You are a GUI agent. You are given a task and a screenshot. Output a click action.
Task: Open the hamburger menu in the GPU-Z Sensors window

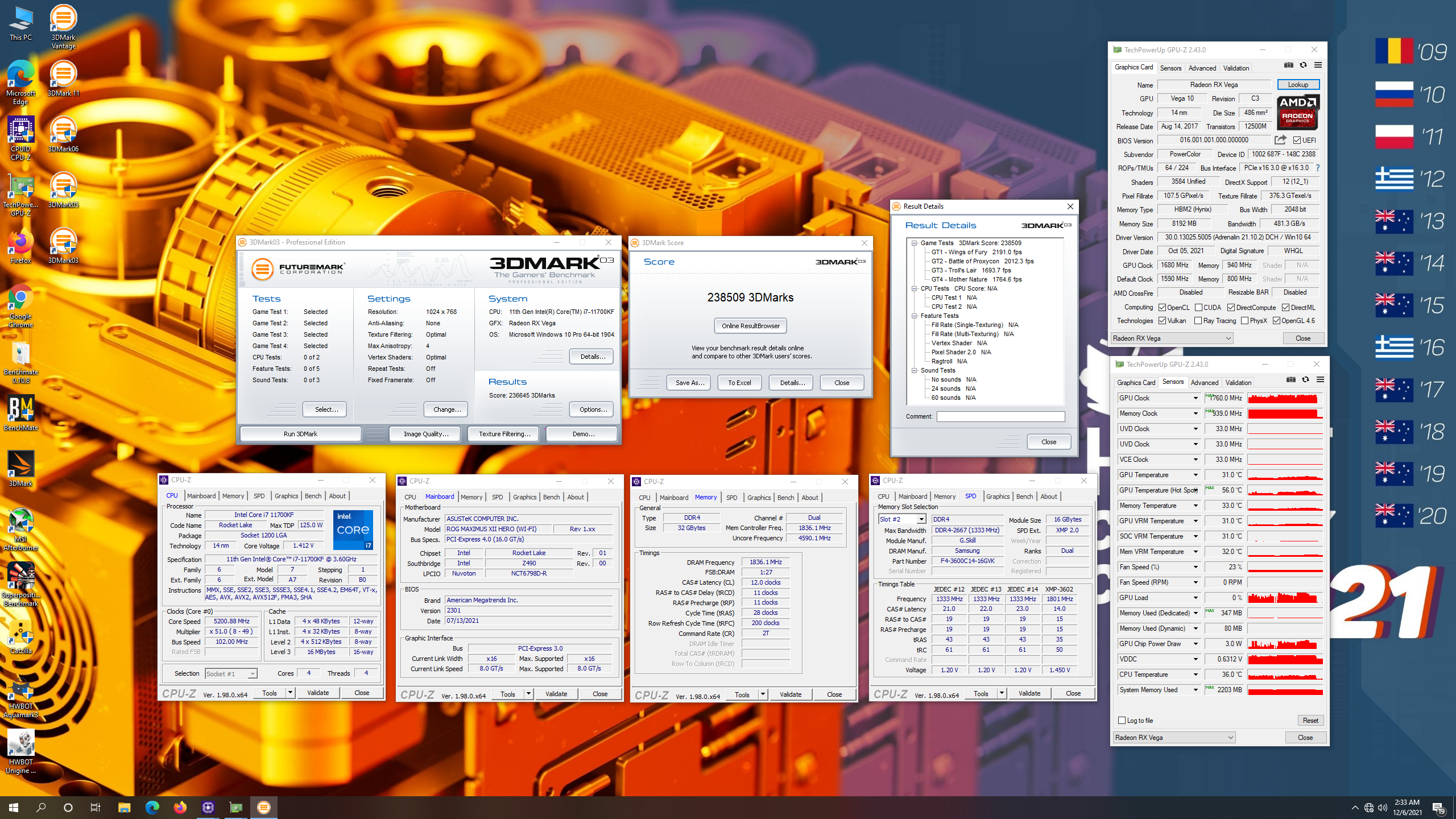[1320, 380]
